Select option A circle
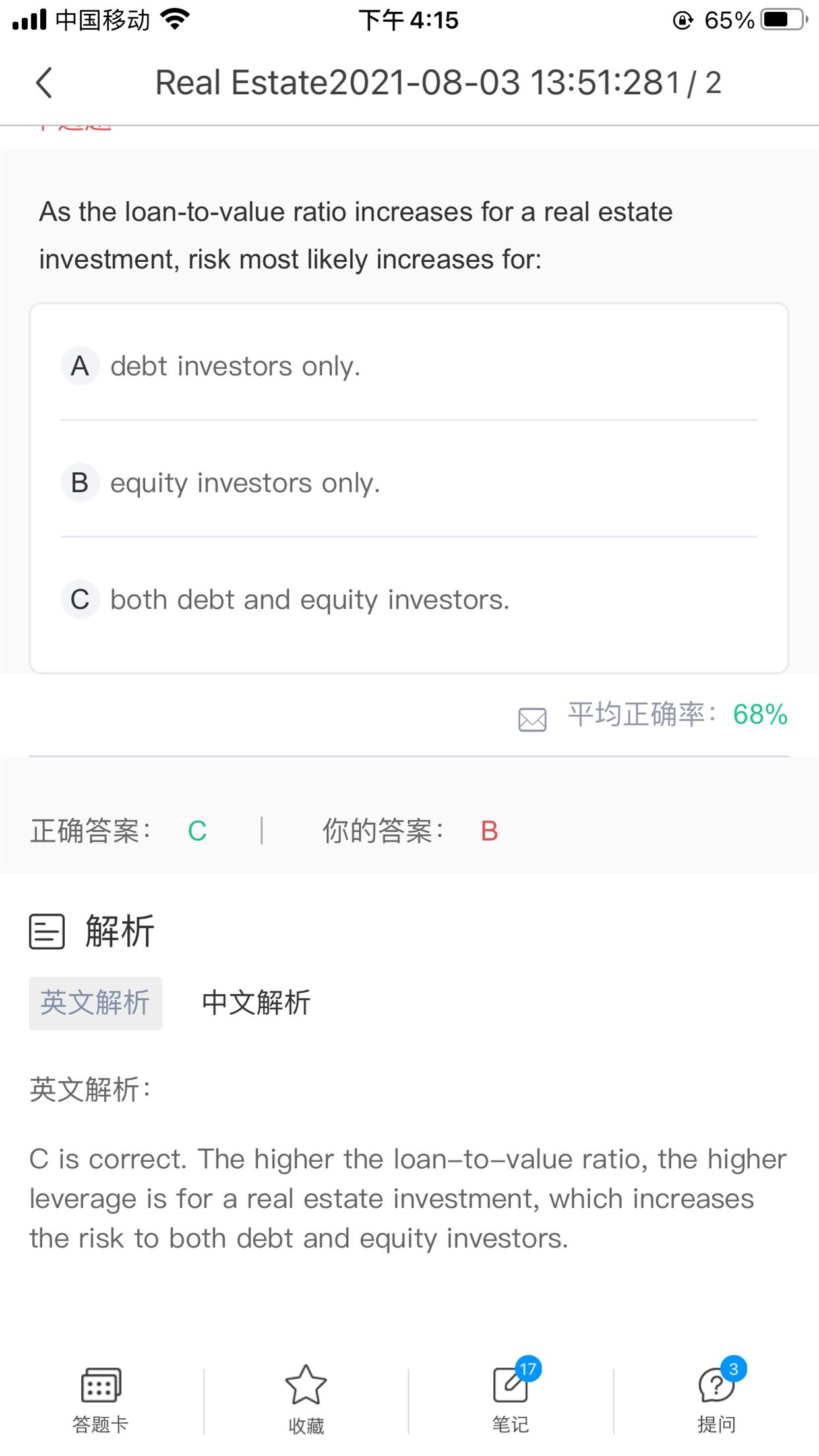Image resolution: width=819 pixels, height=1456 pixels. (80, 366)
